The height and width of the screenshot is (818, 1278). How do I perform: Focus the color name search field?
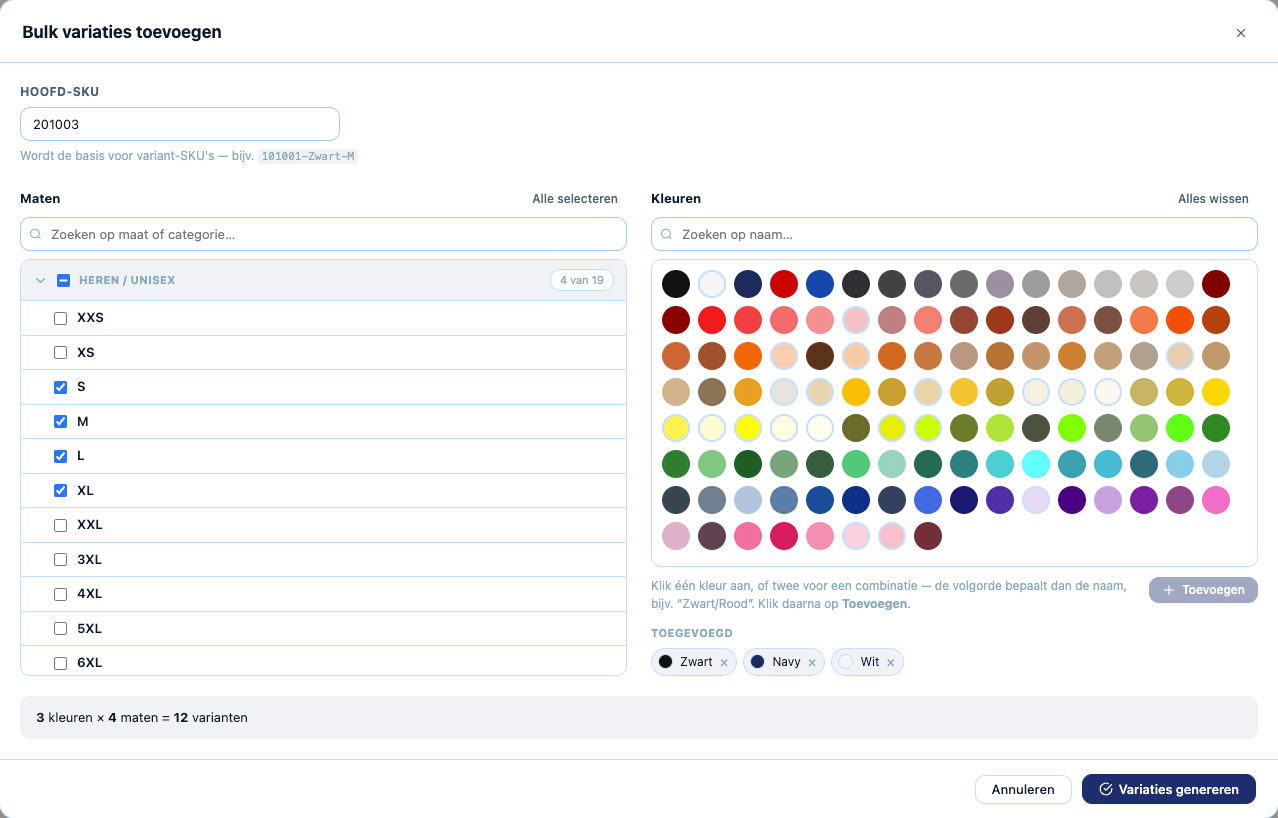pyautogui.click(x=954, y=234)
